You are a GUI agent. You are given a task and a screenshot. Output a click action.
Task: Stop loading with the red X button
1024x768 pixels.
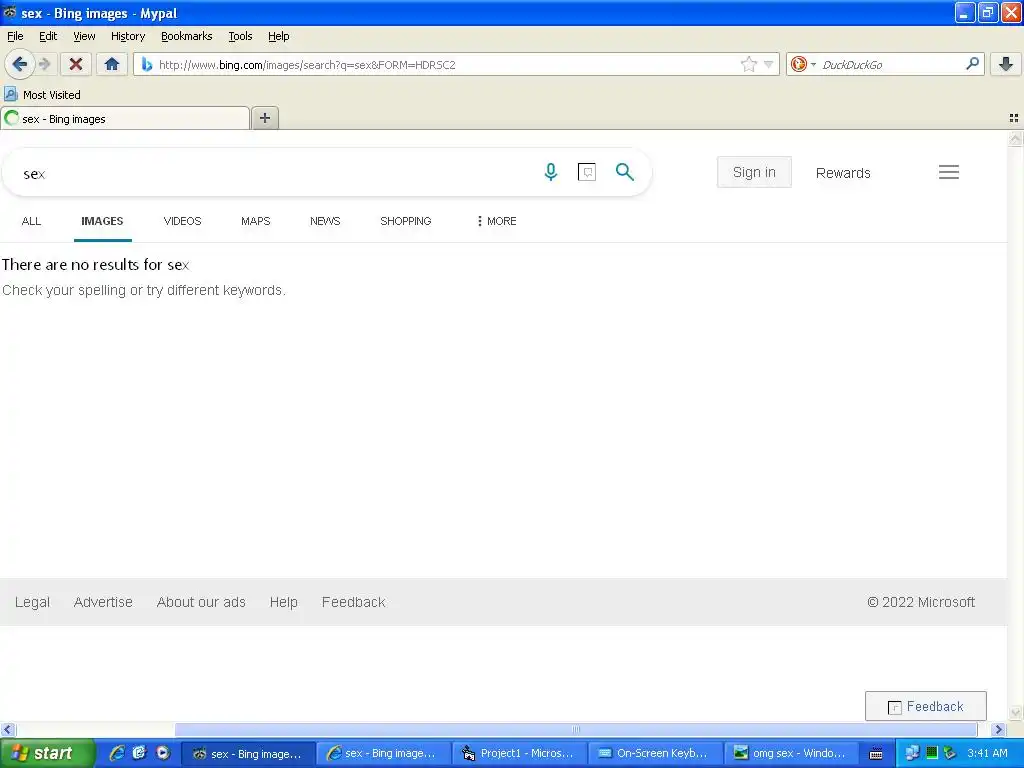[x=76, y=64]
